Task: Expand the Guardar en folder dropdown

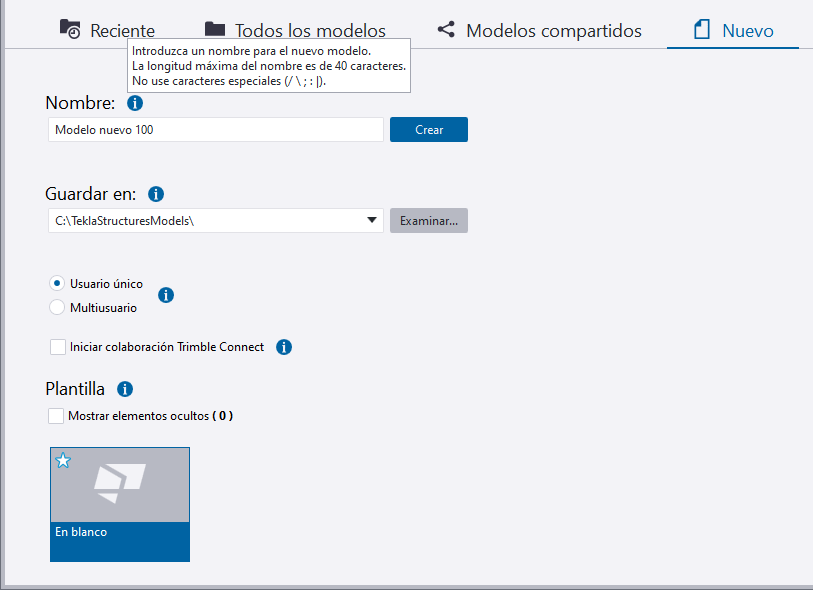Action: [x=372, y=220]
